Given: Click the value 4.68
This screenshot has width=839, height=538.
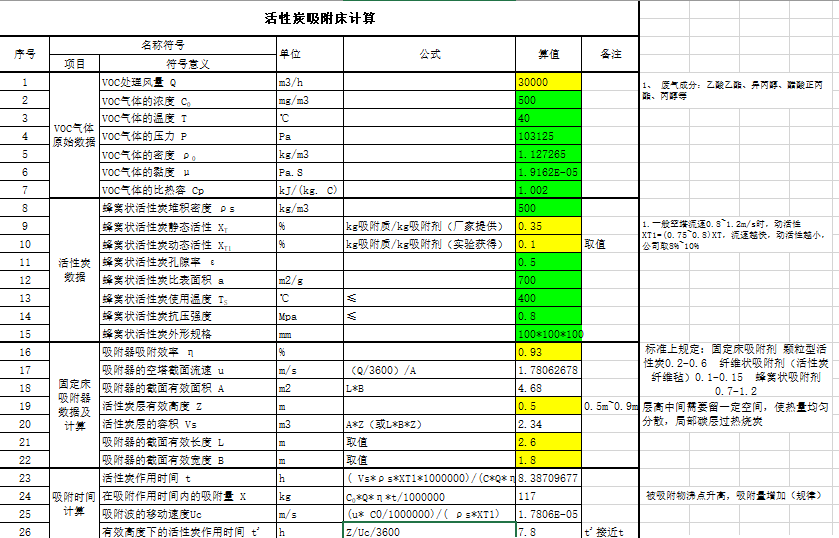Looking at the screenshot, I should [x=548, y=388].
